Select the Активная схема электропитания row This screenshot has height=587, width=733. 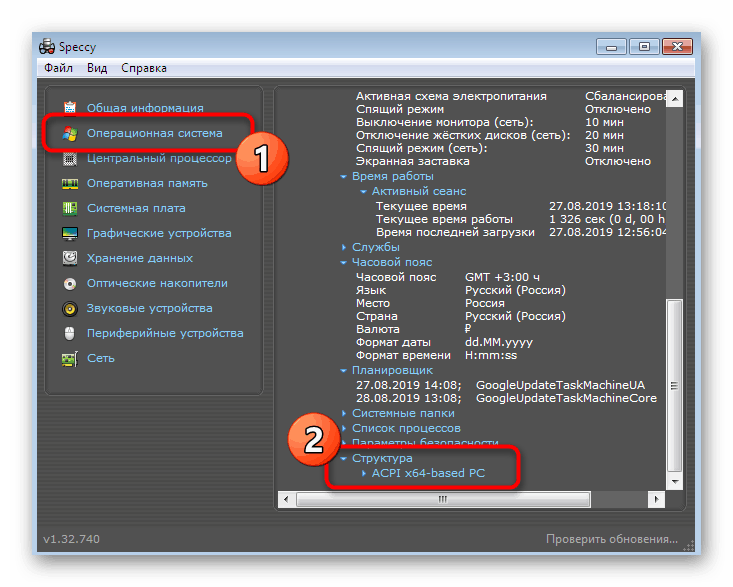tap(511, 97)
